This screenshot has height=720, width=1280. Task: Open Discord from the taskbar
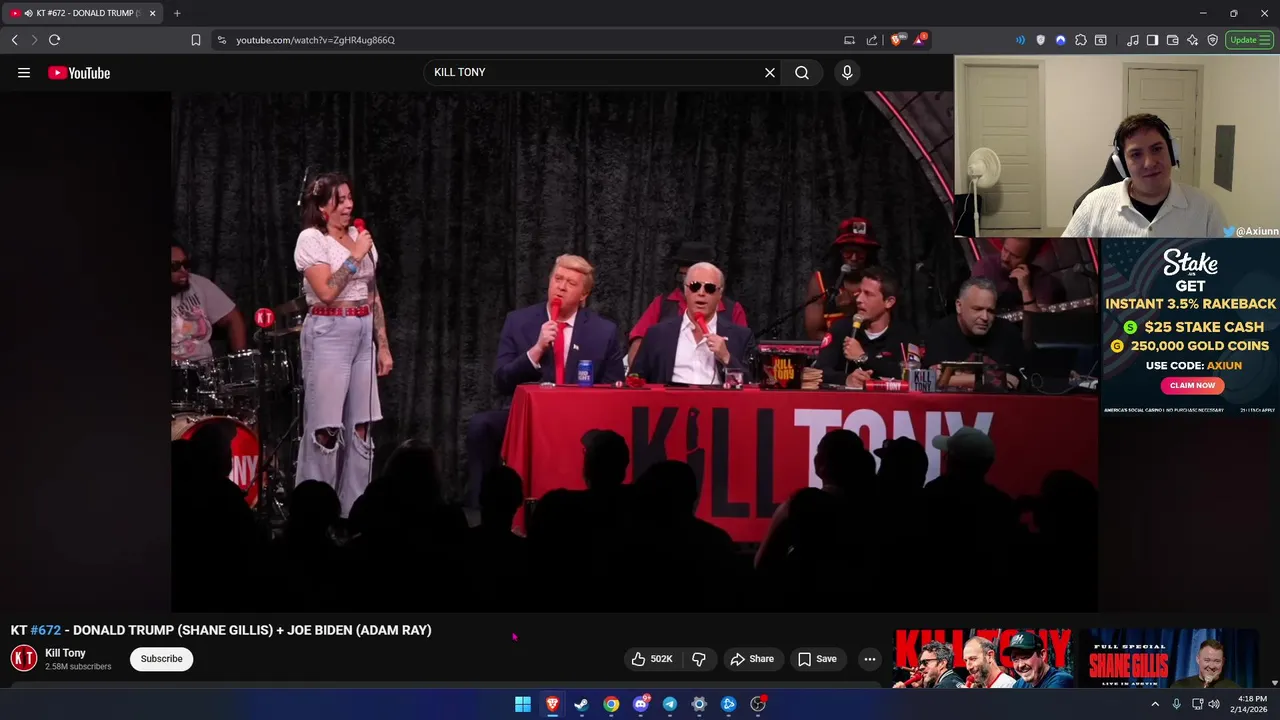tap(641, 704)
